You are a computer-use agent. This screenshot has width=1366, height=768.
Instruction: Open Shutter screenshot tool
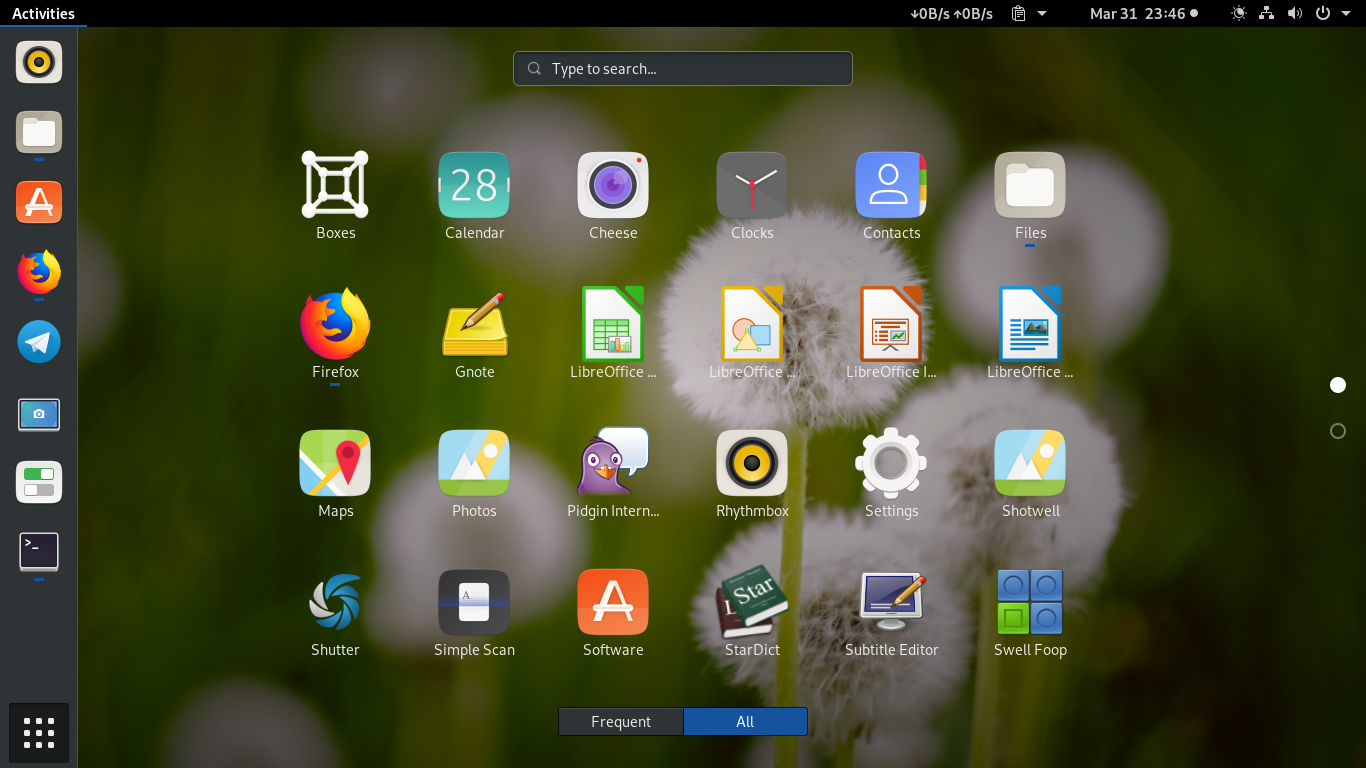coord(335,602)
